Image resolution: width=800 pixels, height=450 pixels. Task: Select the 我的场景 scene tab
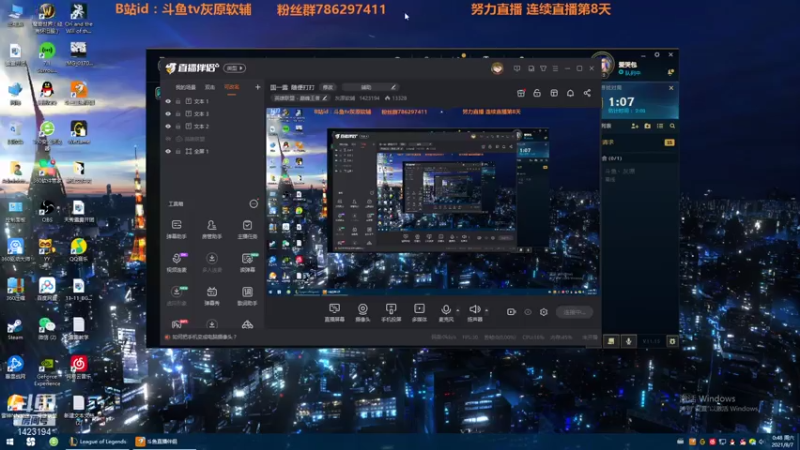point(186,87)
